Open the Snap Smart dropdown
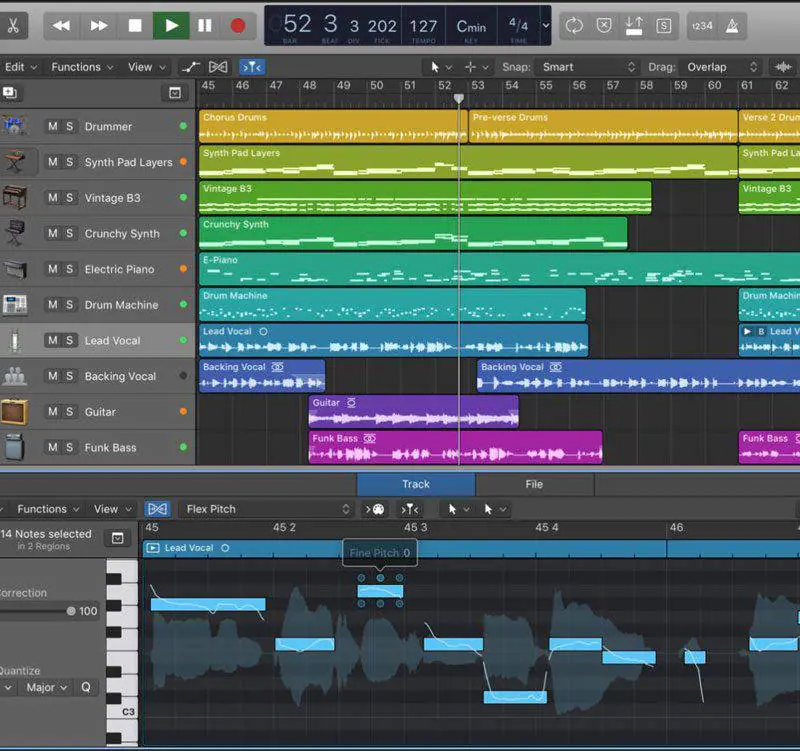The width and height of the screenshot is (800, 751). tap(586, 67)
